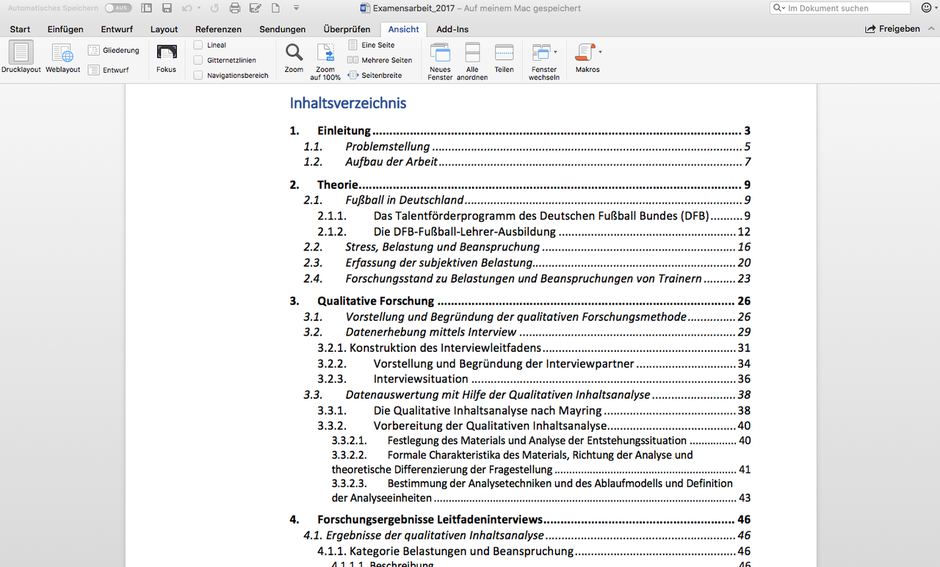Click TOC entry Aufbau der Arbeit

(x=527, y=162)
